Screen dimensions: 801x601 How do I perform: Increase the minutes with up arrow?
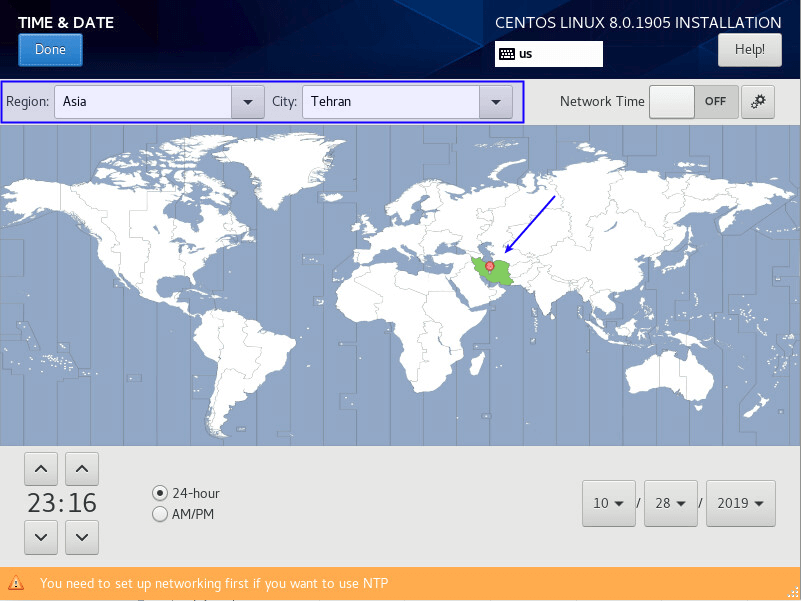tap(82, 469)
